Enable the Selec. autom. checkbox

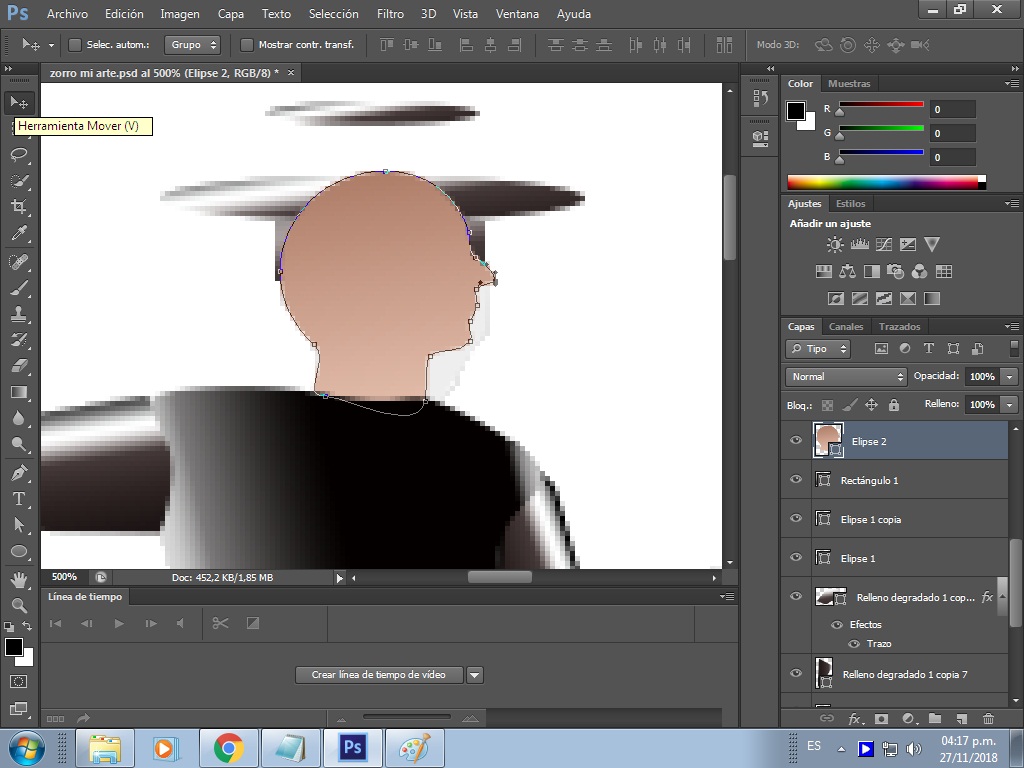[74, 44]
